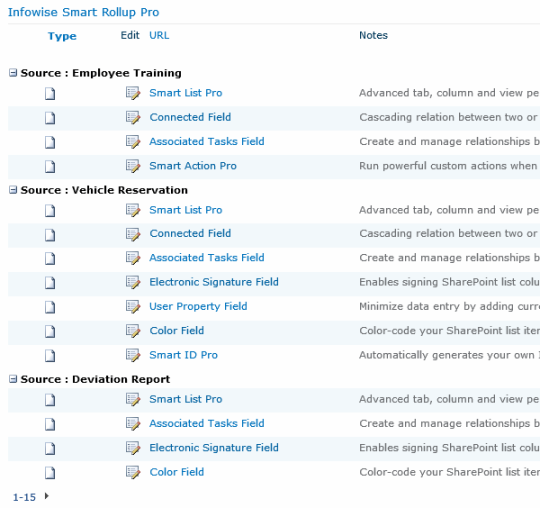The height and width of the screenshot is (508, 540).
Task: Click edit icon for Smart List Pro under Vehicle Reservation
Action: pos(133,210)
